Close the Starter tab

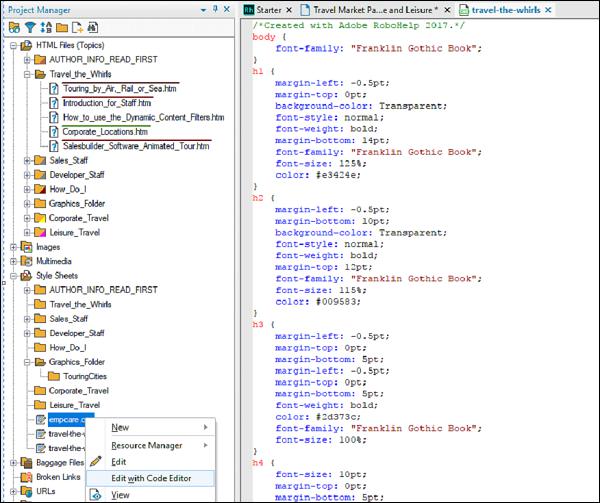[x=289, y=9]
